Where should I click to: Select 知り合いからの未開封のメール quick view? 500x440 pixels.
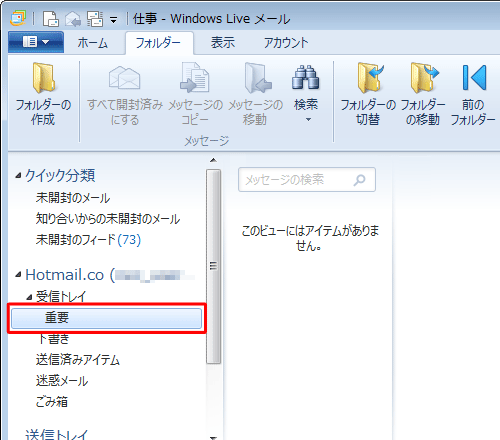tap(108, 219)
